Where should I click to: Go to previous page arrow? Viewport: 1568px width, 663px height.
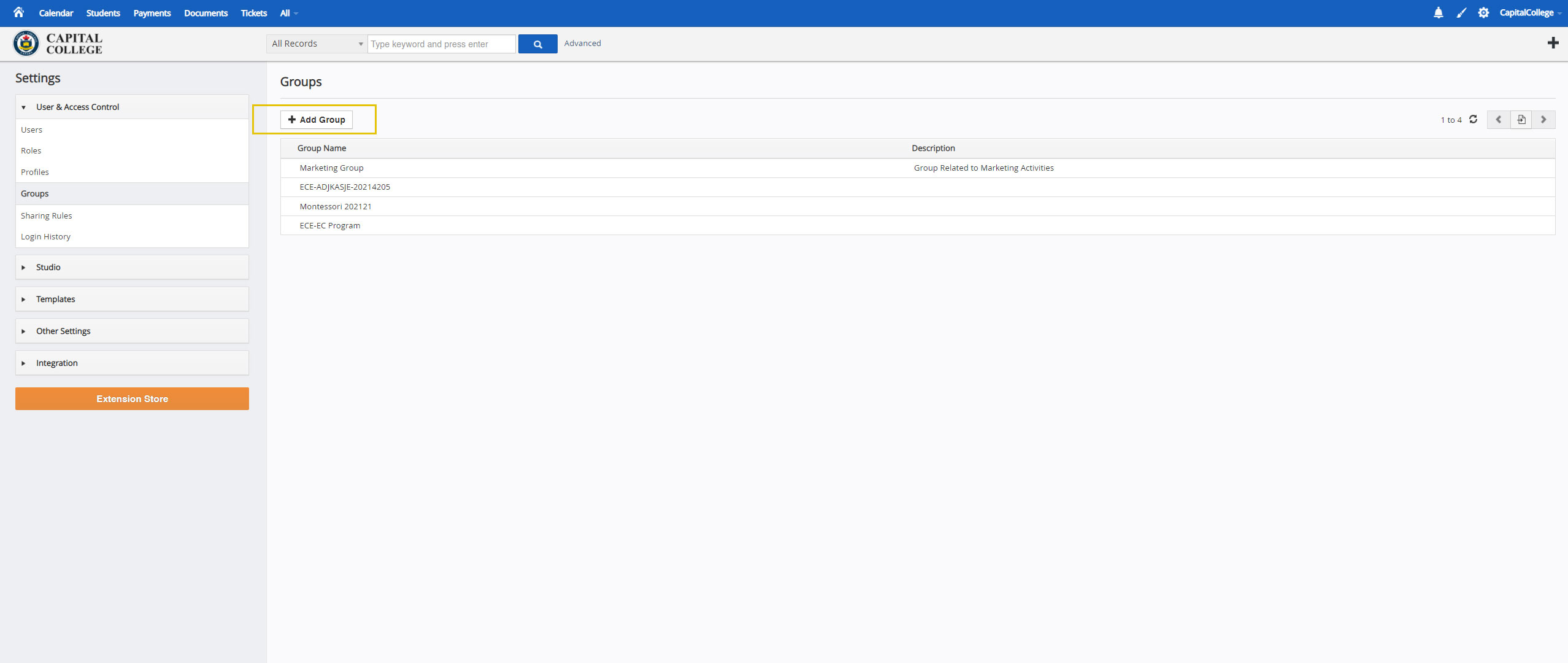(1498, 119)
